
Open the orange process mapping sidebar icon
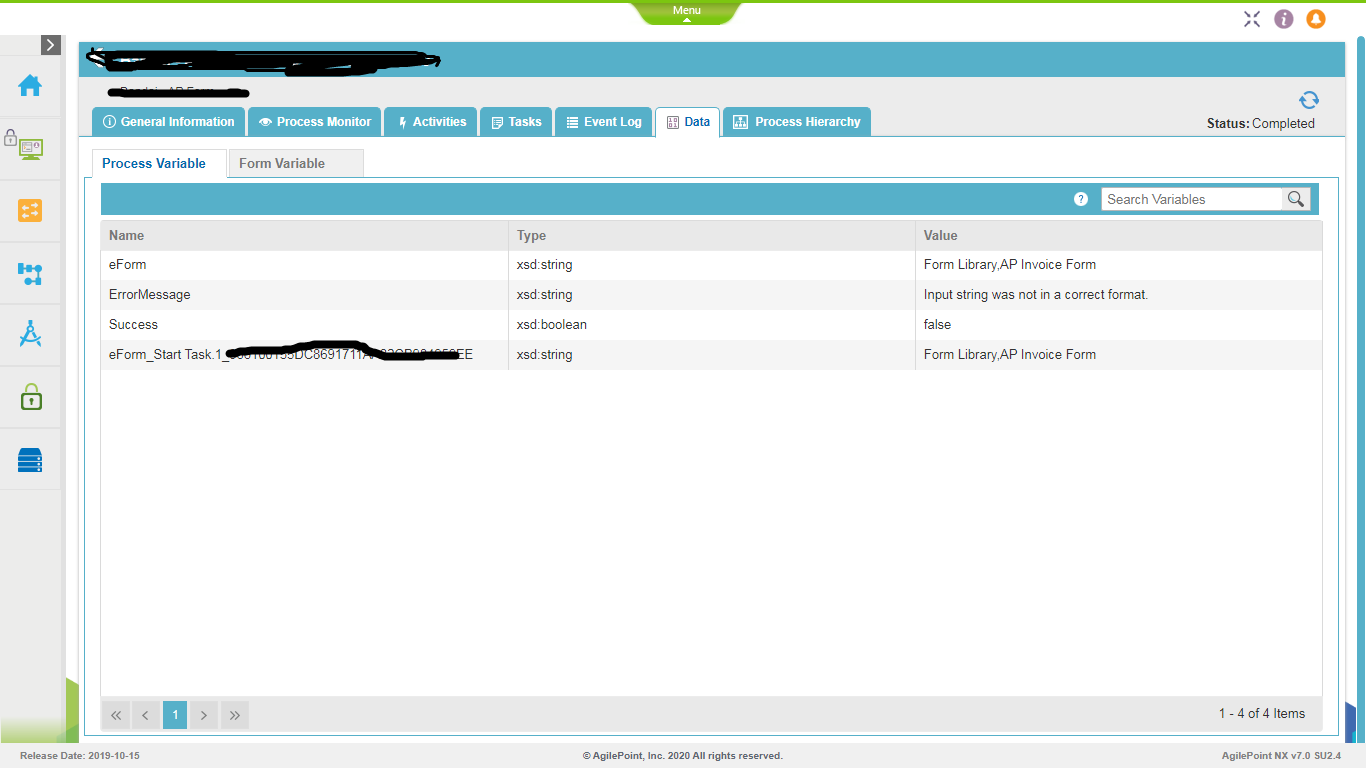pyautogui.click(x=30, y=210)
